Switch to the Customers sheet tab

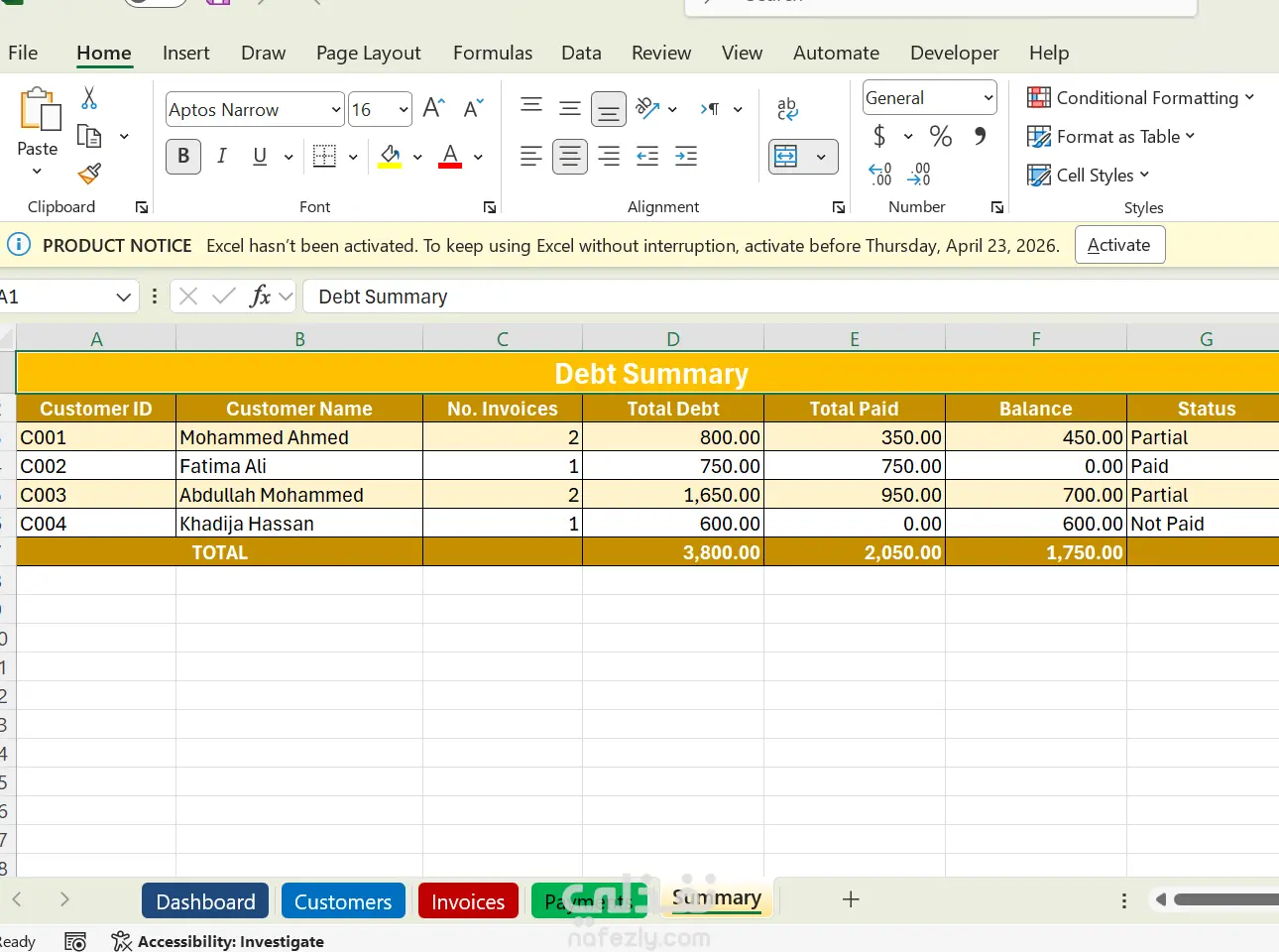coord(343,901)
